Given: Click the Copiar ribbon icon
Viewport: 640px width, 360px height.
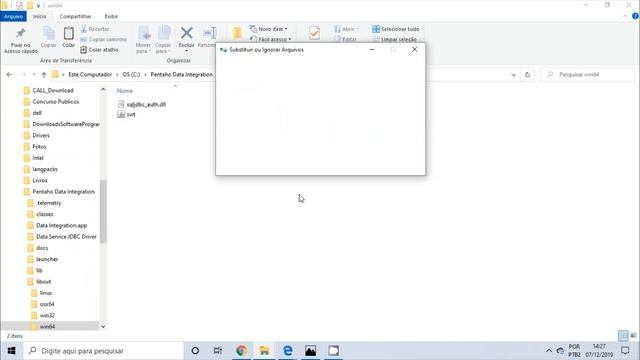Looking at the screenshot, I should pyautogui.click(x=49, y=33).
